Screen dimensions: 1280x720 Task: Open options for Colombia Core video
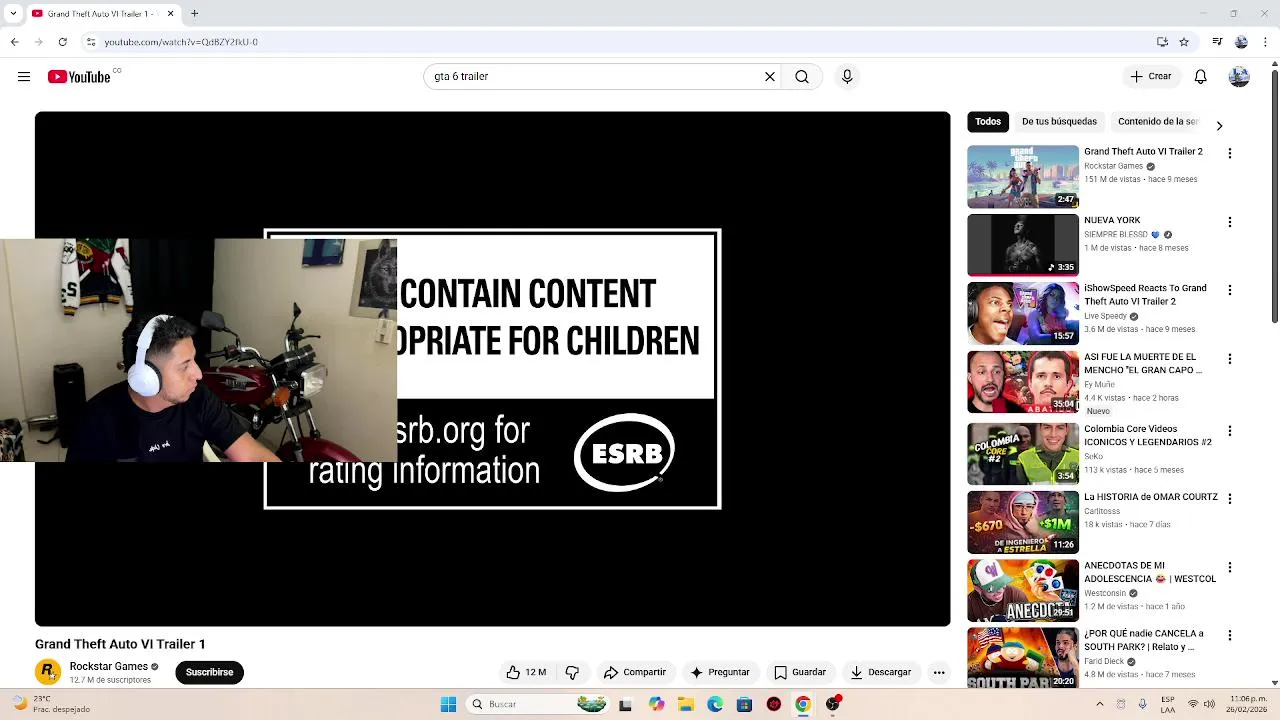pyautogui.click(x=1230, y=430)
